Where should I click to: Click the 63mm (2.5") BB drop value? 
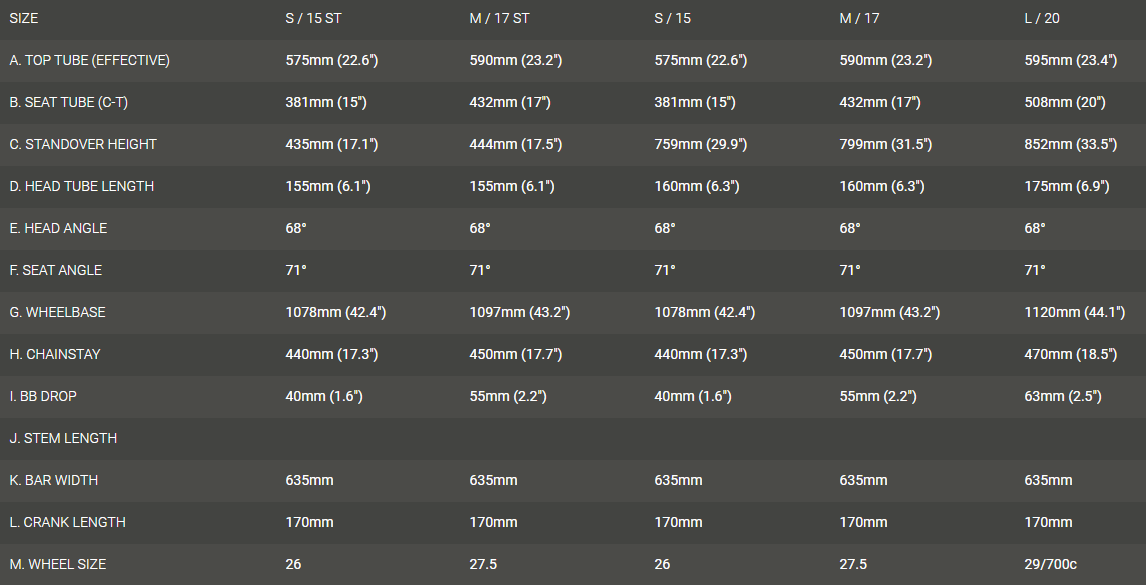[1063, 396]
